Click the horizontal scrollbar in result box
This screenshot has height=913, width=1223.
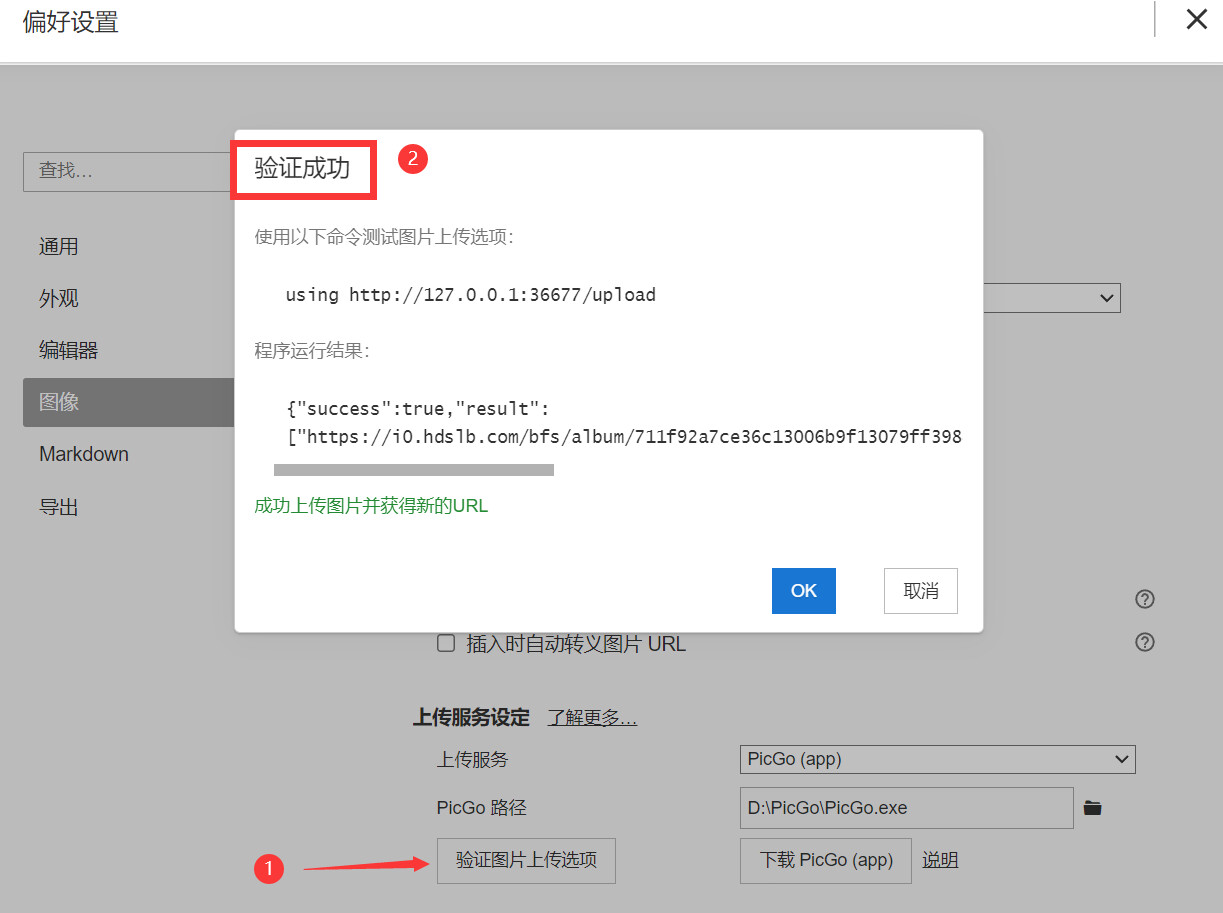414,469
